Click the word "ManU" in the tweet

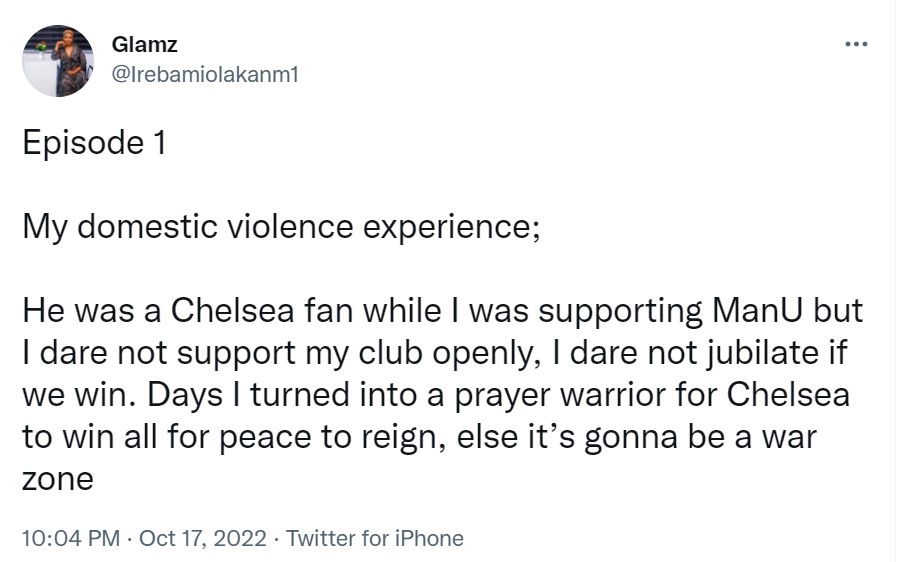757,311
